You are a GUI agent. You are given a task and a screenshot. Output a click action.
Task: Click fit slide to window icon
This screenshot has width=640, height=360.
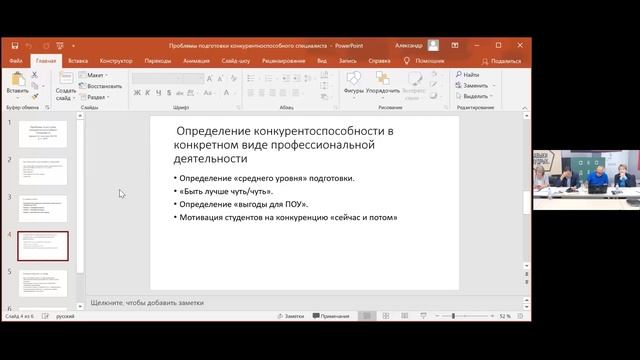tap(520, 316)
